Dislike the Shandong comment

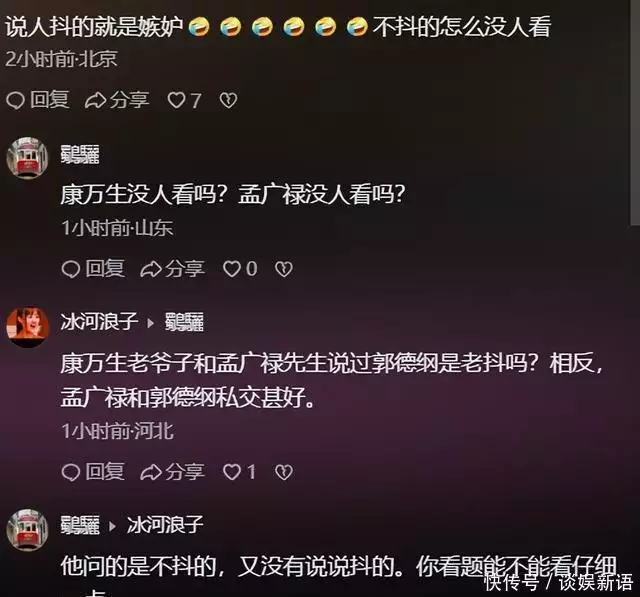[x=284, y=269]
